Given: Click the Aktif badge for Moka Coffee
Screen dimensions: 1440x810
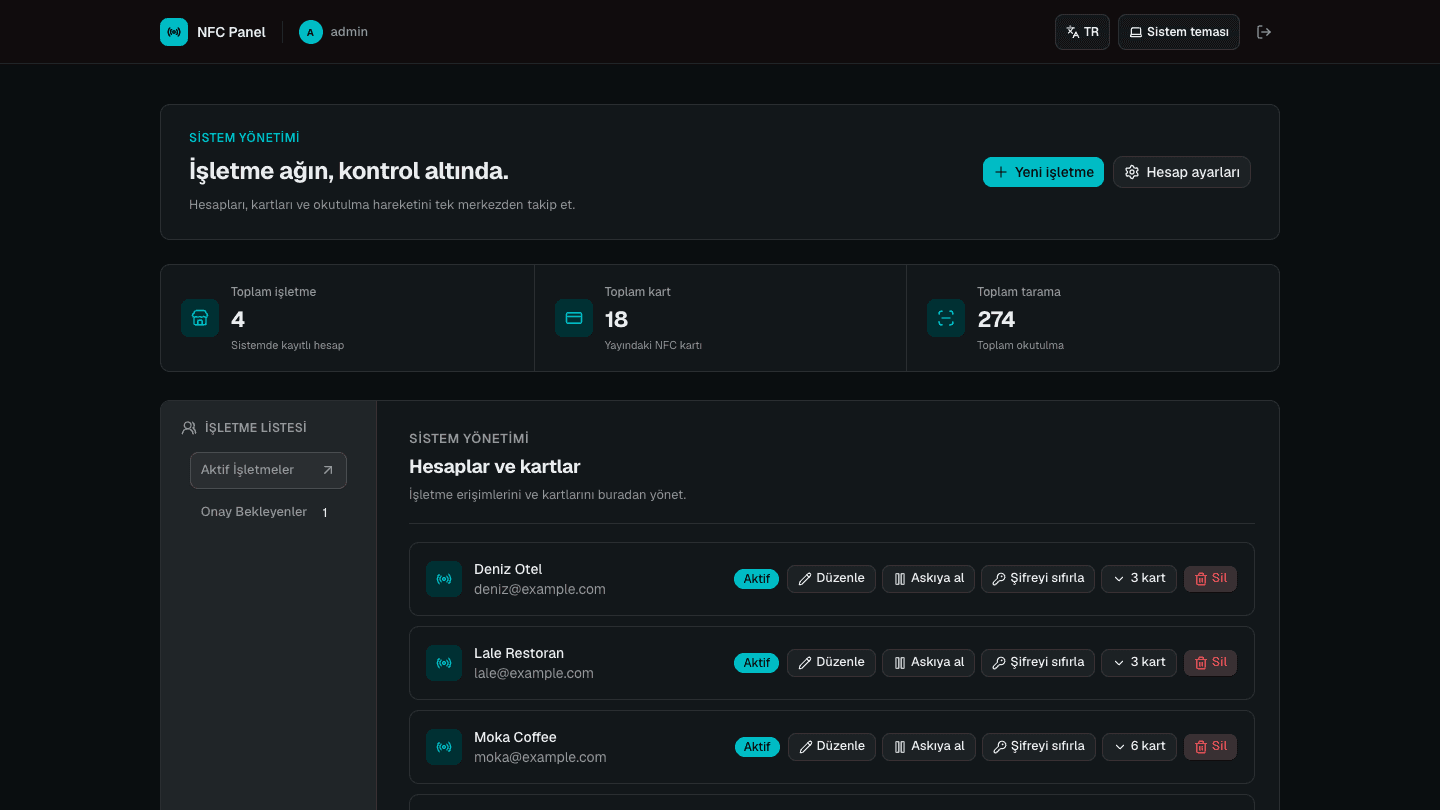Looking at the screenshot, I should tap(757, 747).
